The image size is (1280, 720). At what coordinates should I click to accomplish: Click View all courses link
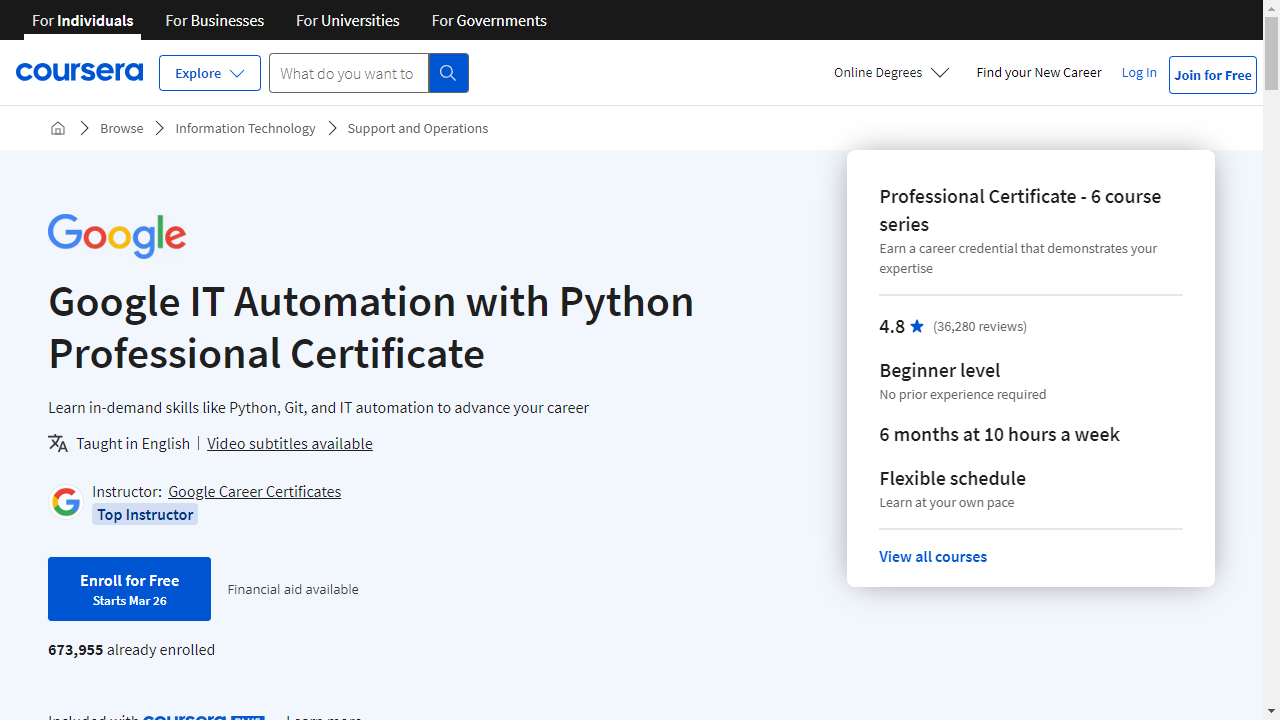(x=933, y=556)
